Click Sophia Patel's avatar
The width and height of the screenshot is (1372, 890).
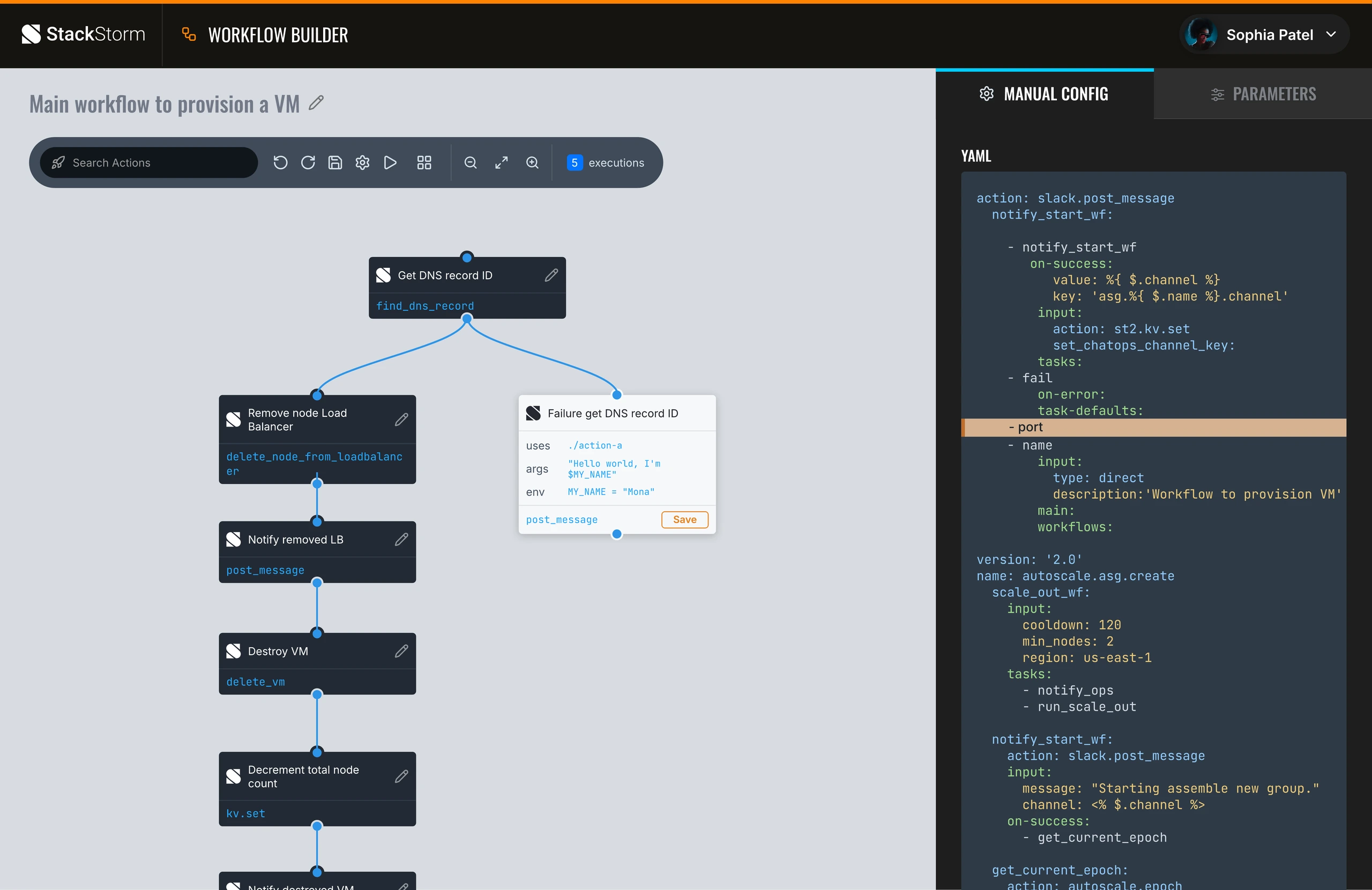point(1202,35)
